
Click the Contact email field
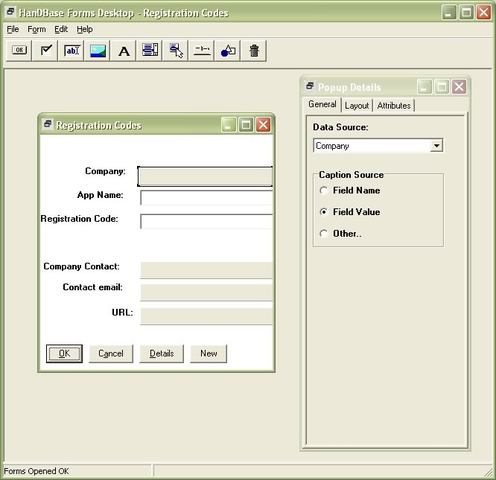(x=206, y=292)
